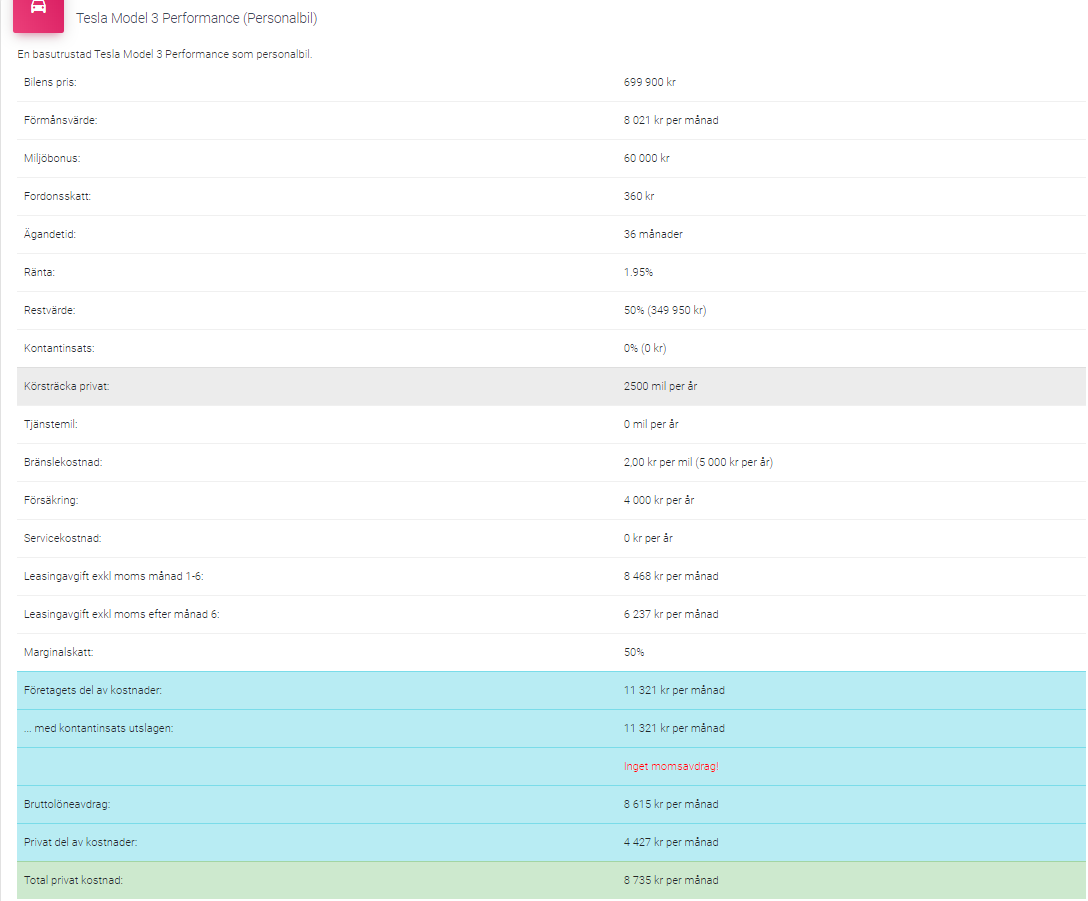1088x901 pixels.
Task: Select the value '60 000 kr'
Action: [x=647, y=158]
